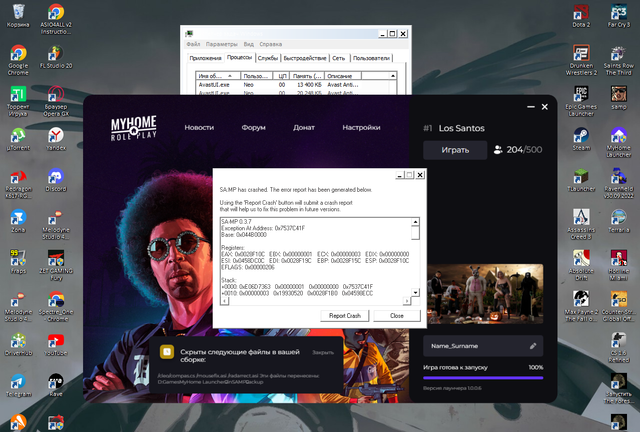Open the Recycle Bin desktop icon
This screenshot has height=432, width=640.
[x=18, y=16]
